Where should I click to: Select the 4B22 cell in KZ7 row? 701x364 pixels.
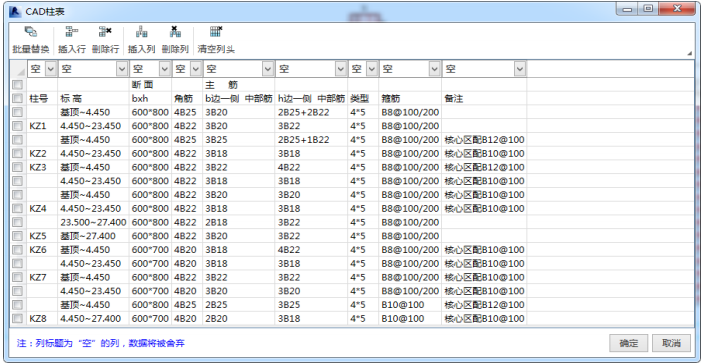187,278
